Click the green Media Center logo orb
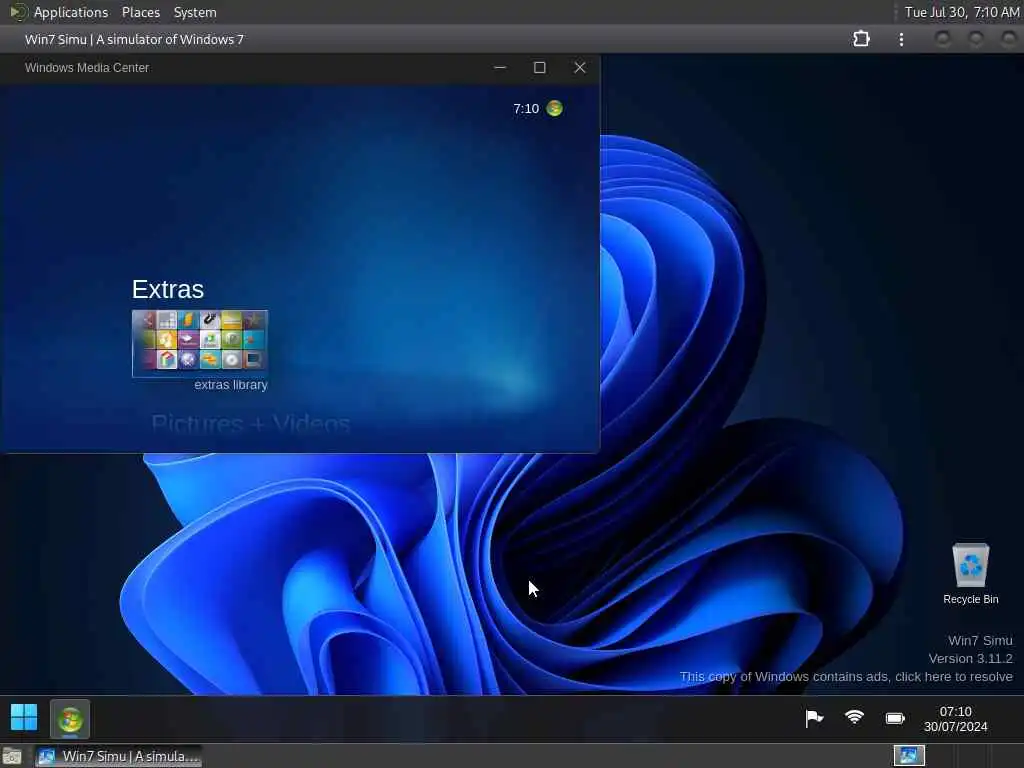 pos(554,108)
